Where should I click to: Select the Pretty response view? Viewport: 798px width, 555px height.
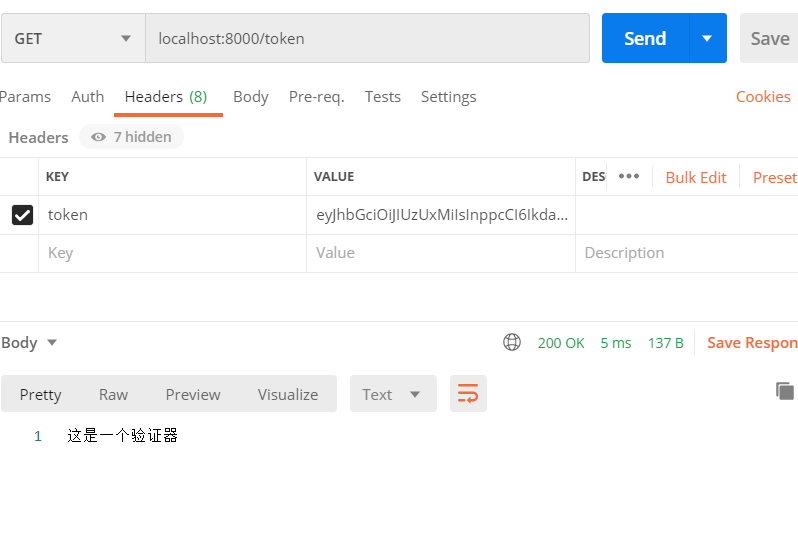pyautogui.click(x=41, y=394)
